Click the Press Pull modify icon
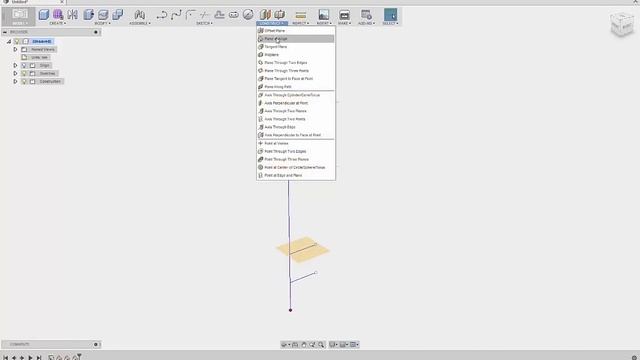This screenshot has height=360, width=640. click(89, 15)
